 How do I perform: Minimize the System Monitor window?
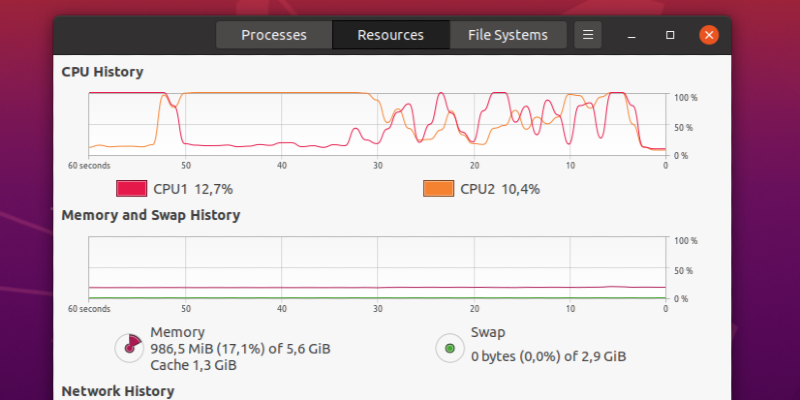pyautogui.click(x=632, y=35)
